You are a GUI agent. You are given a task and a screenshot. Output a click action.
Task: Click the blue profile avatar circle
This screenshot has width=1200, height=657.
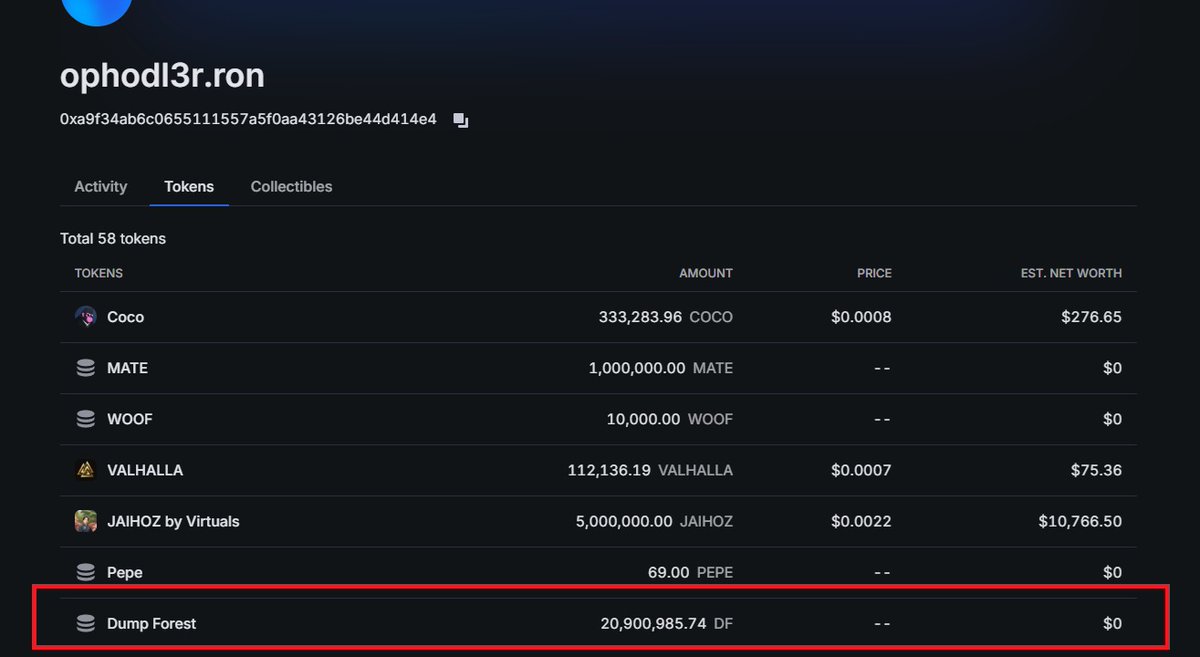click(x=97, y=10)
